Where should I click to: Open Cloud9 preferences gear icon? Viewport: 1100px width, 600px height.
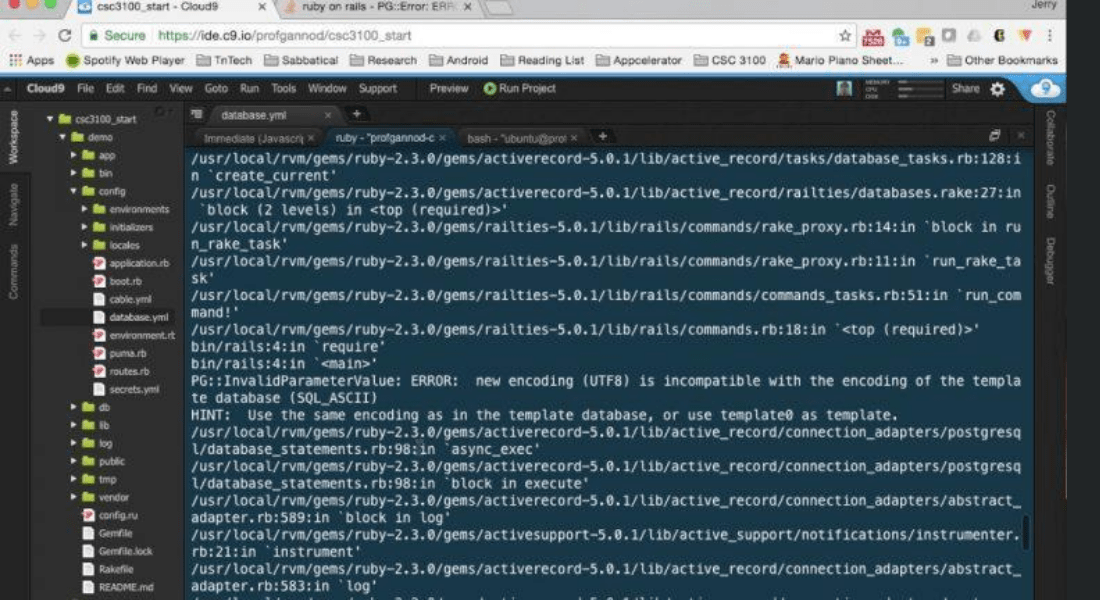point(997,89)
